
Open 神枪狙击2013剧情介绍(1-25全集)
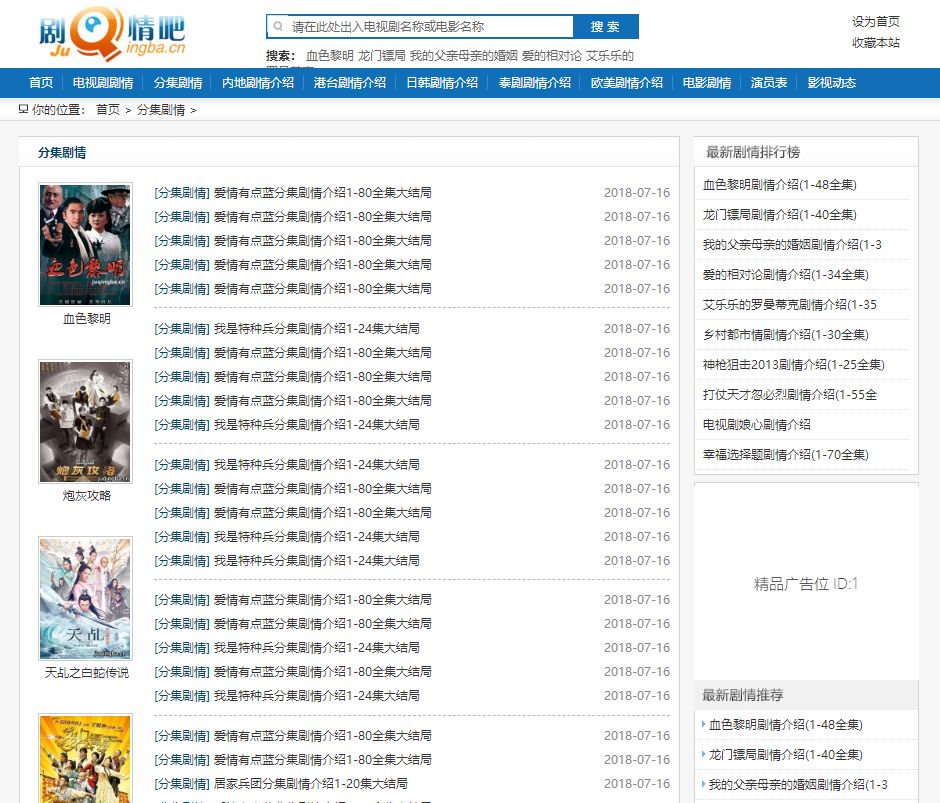(794, 365)
